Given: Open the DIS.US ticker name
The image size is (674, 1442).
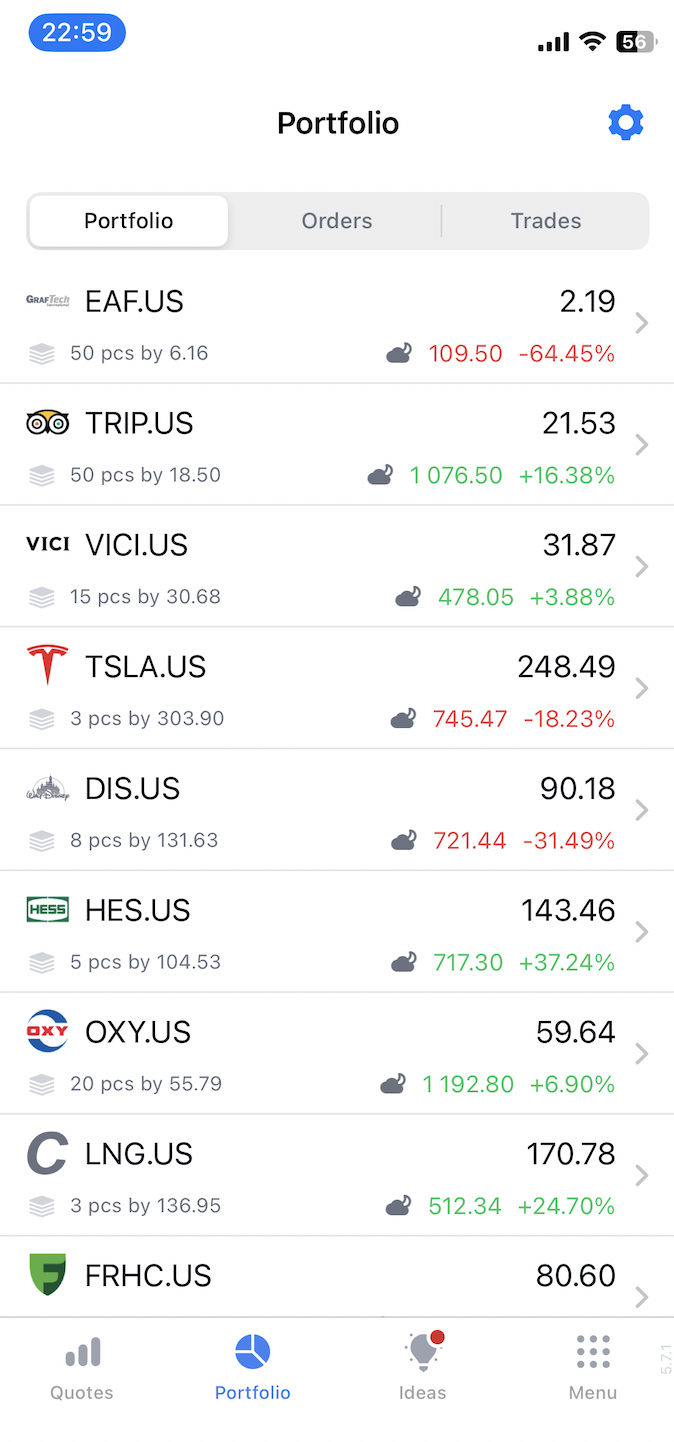Looking at the screenshot, I should 132,789.
